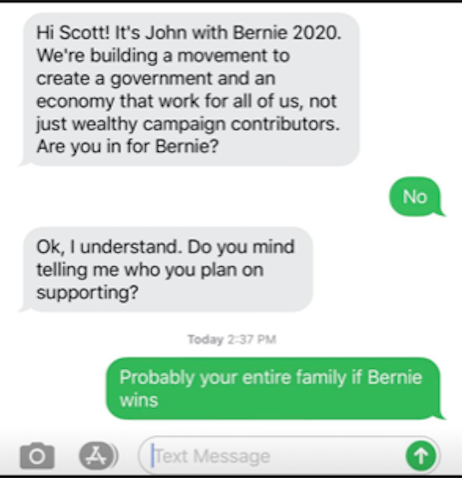Tap the 'Are you in for Bernie?' line

pos(128,146)
